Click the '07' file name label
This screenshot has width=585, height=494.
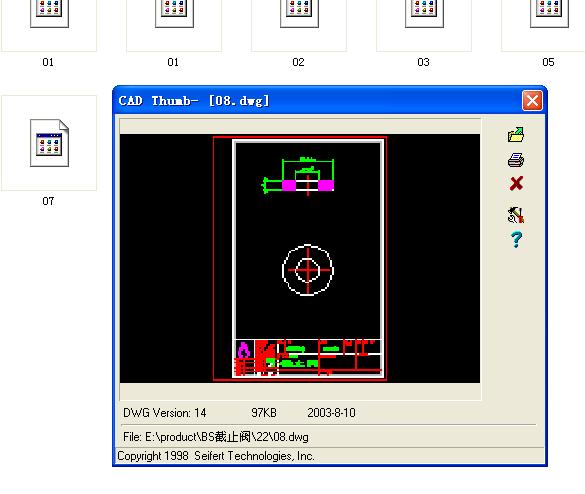tap(48, 201)
